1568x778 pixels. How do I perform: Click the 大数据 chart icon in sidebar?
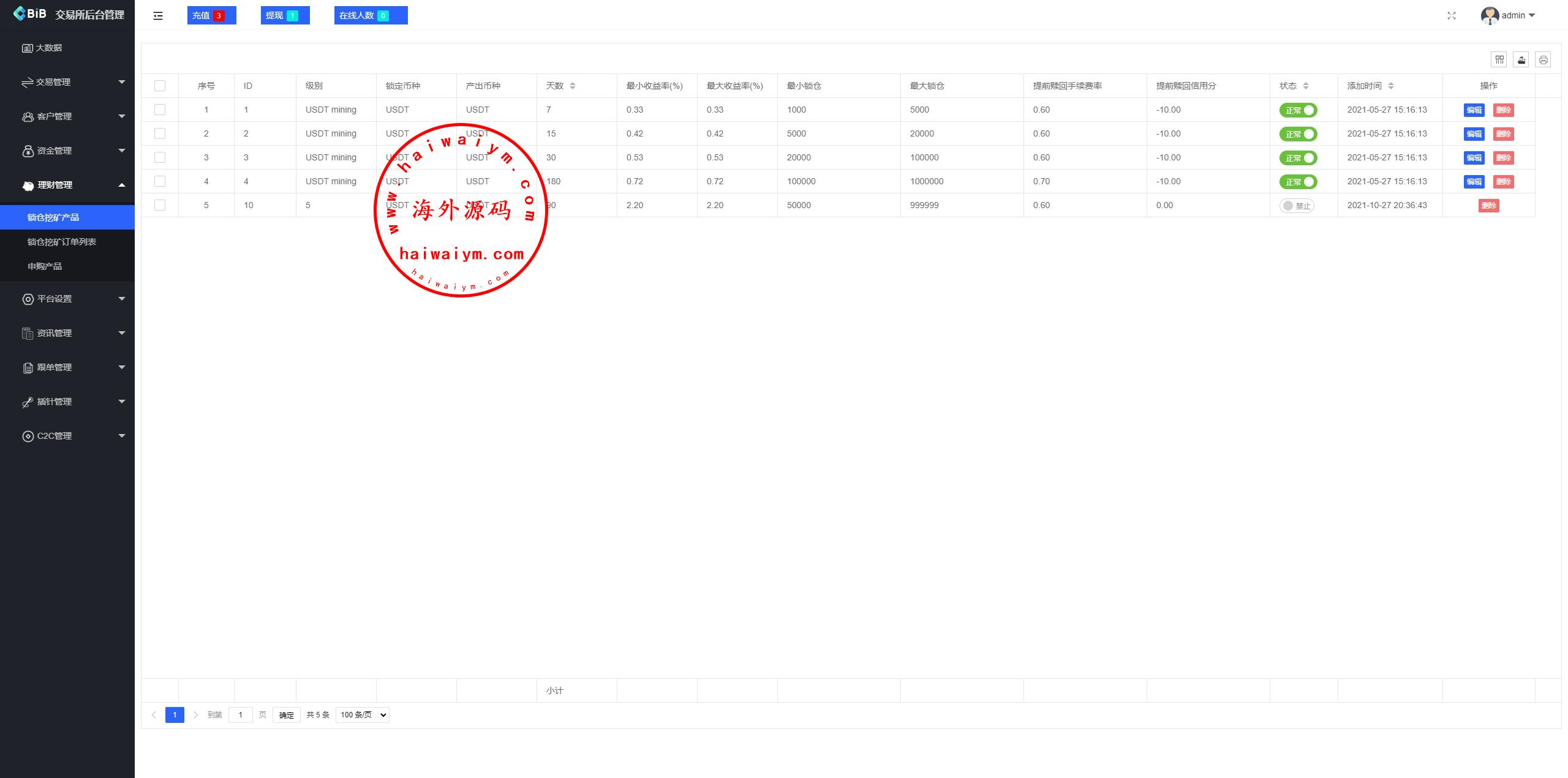(27, 48)
